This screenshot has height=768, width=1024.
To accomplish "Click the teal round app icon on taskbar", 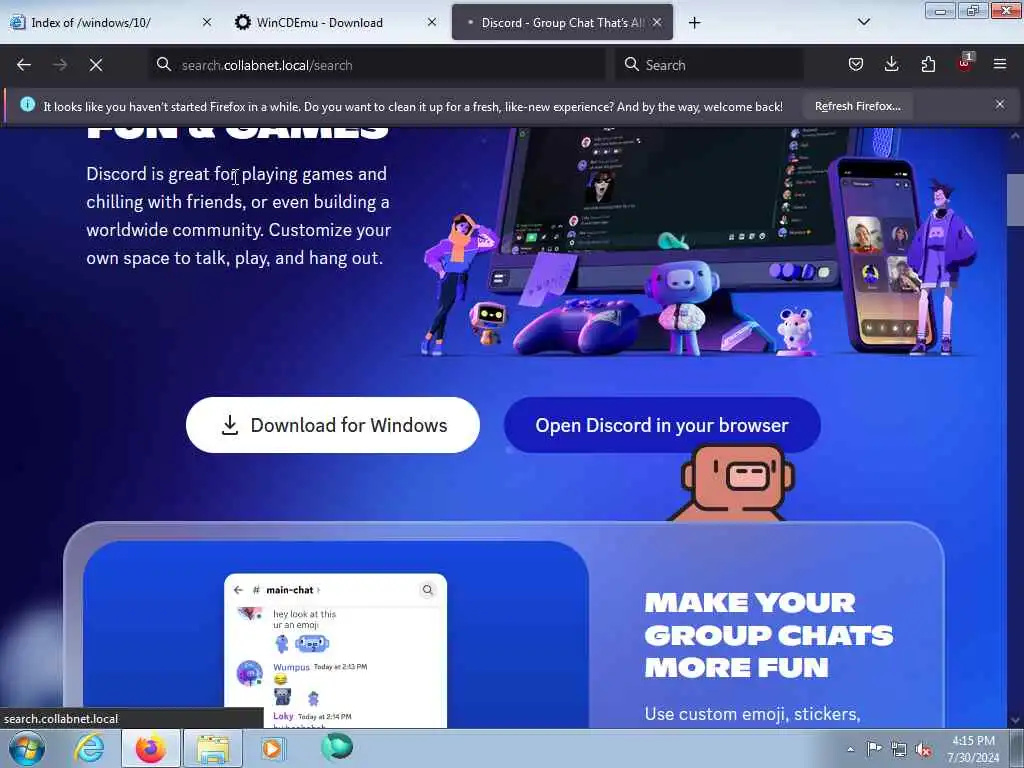I will coord(336,747).
